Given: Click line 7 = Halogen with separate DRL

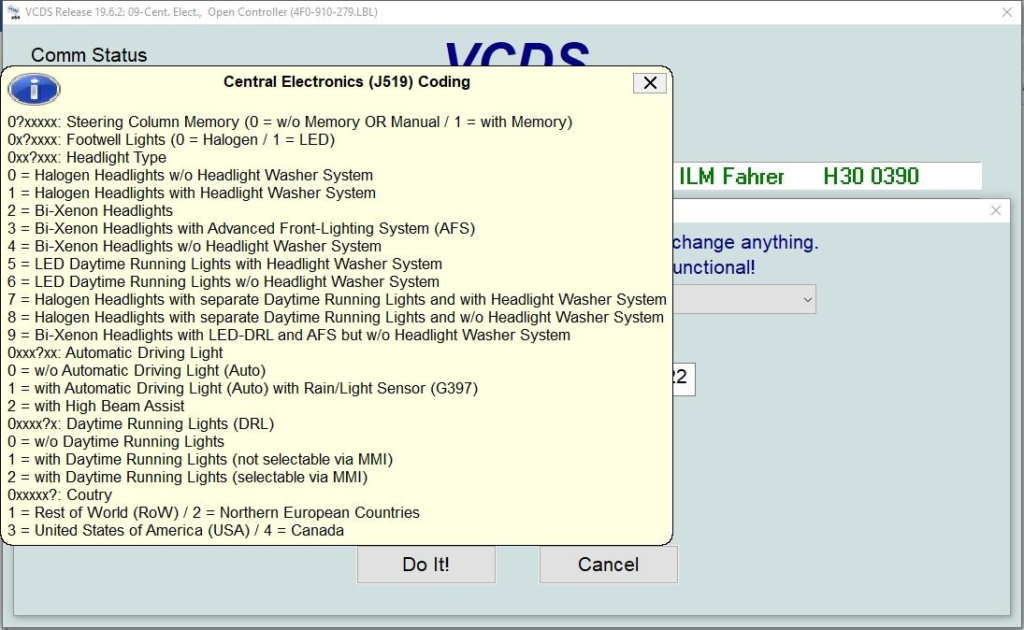Looking at the screenshot, I should [337, 300].
